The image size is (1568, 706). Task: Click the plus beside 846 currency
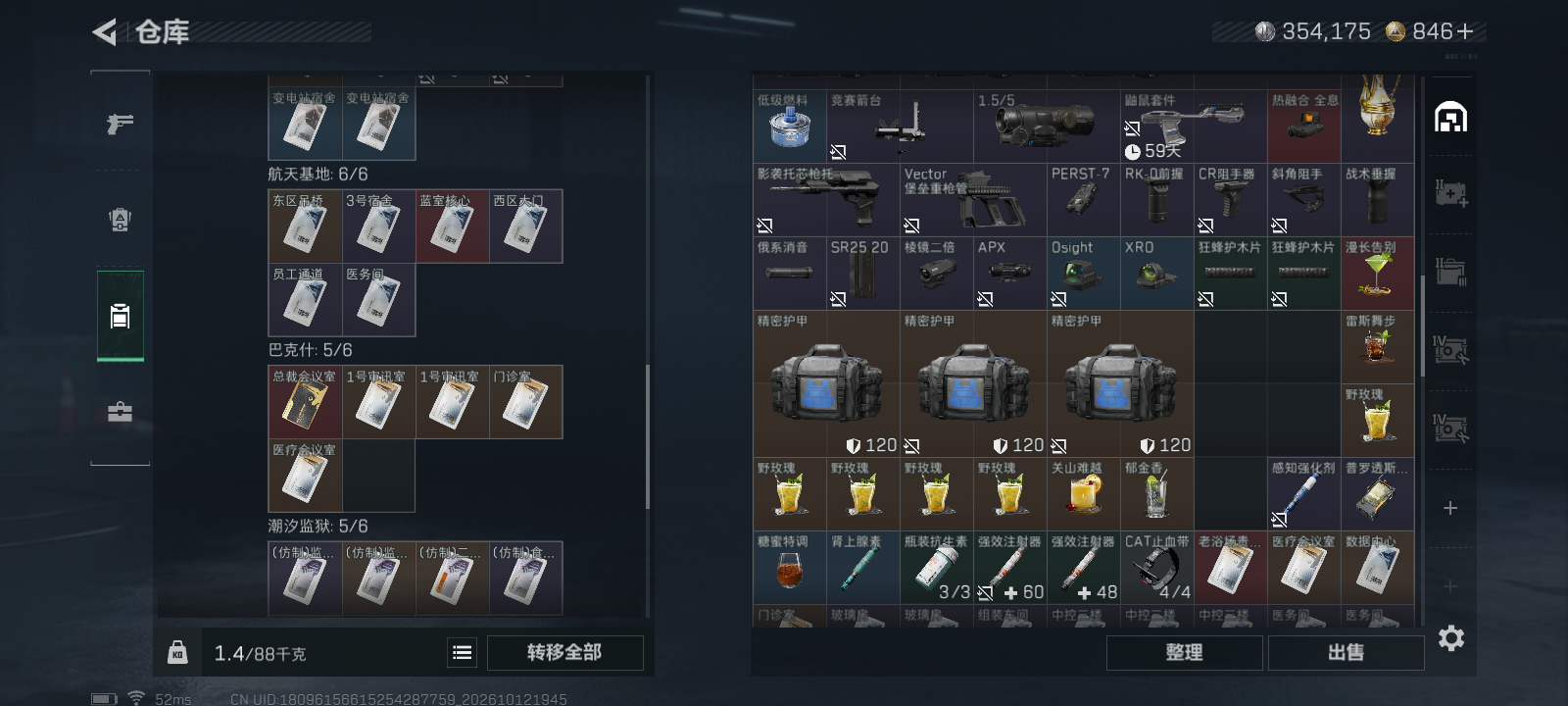1466,31
